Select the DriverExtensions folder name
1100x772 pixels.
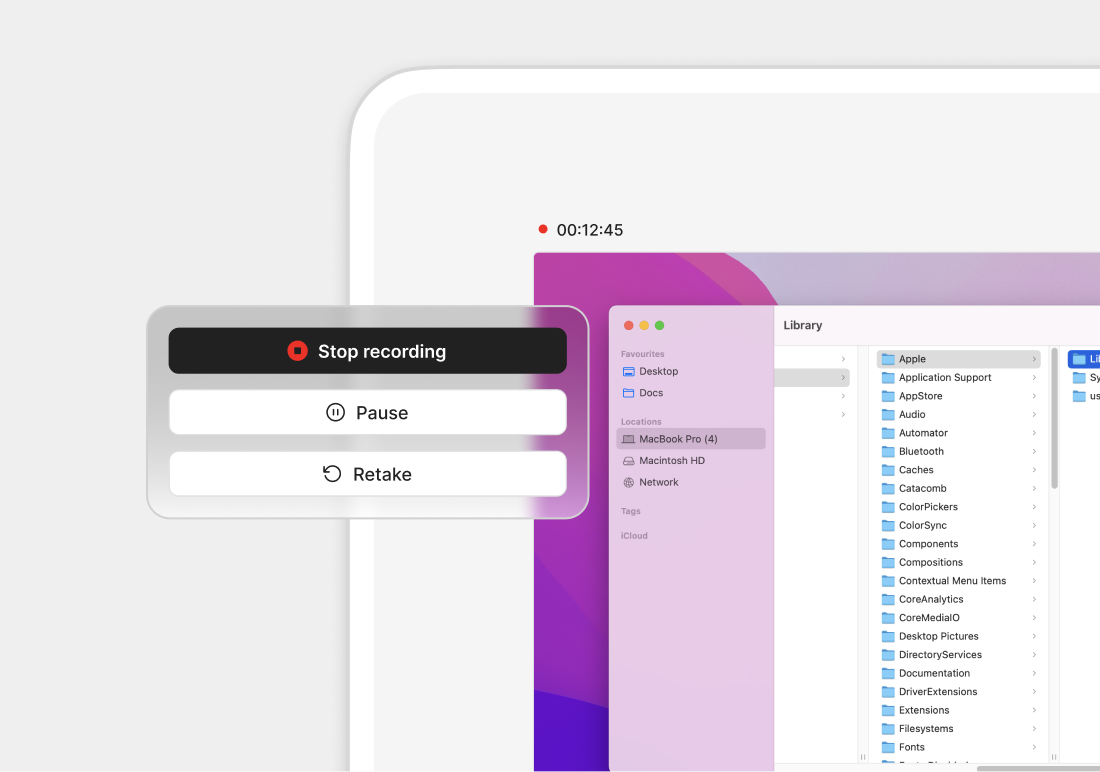[938, 691]
